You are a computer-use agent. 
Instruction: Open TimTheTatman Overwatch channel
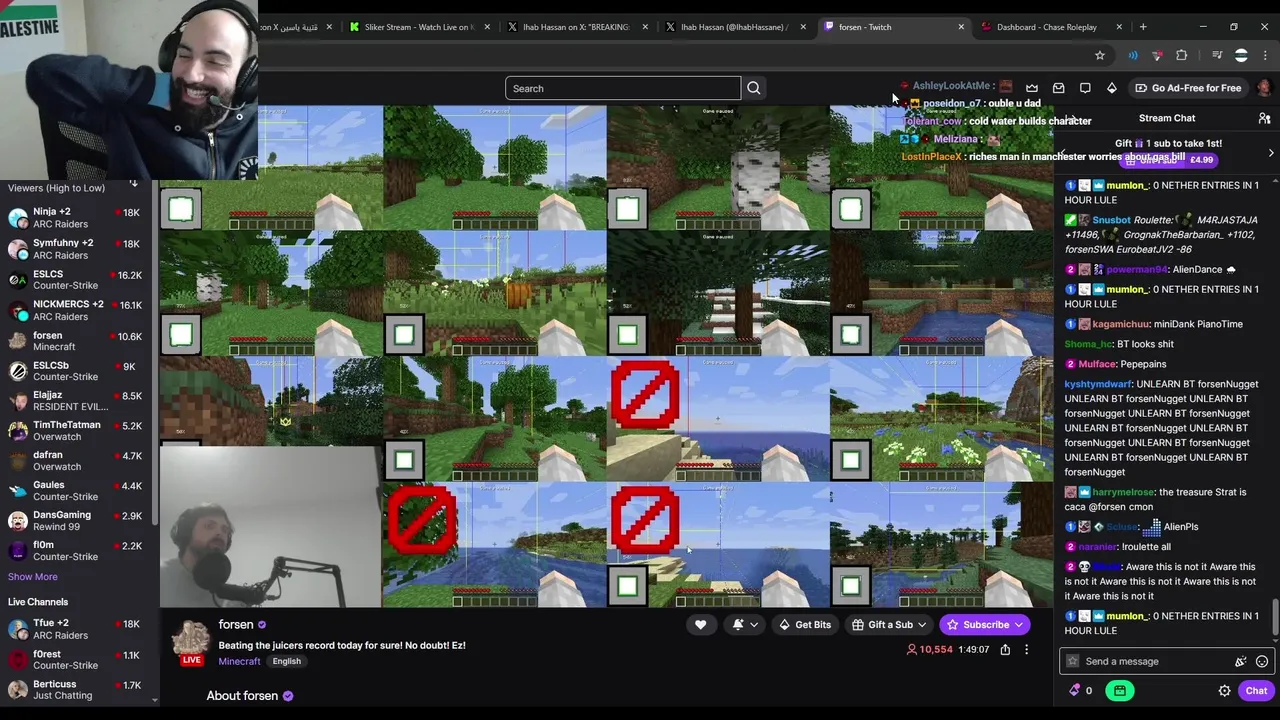75,431
